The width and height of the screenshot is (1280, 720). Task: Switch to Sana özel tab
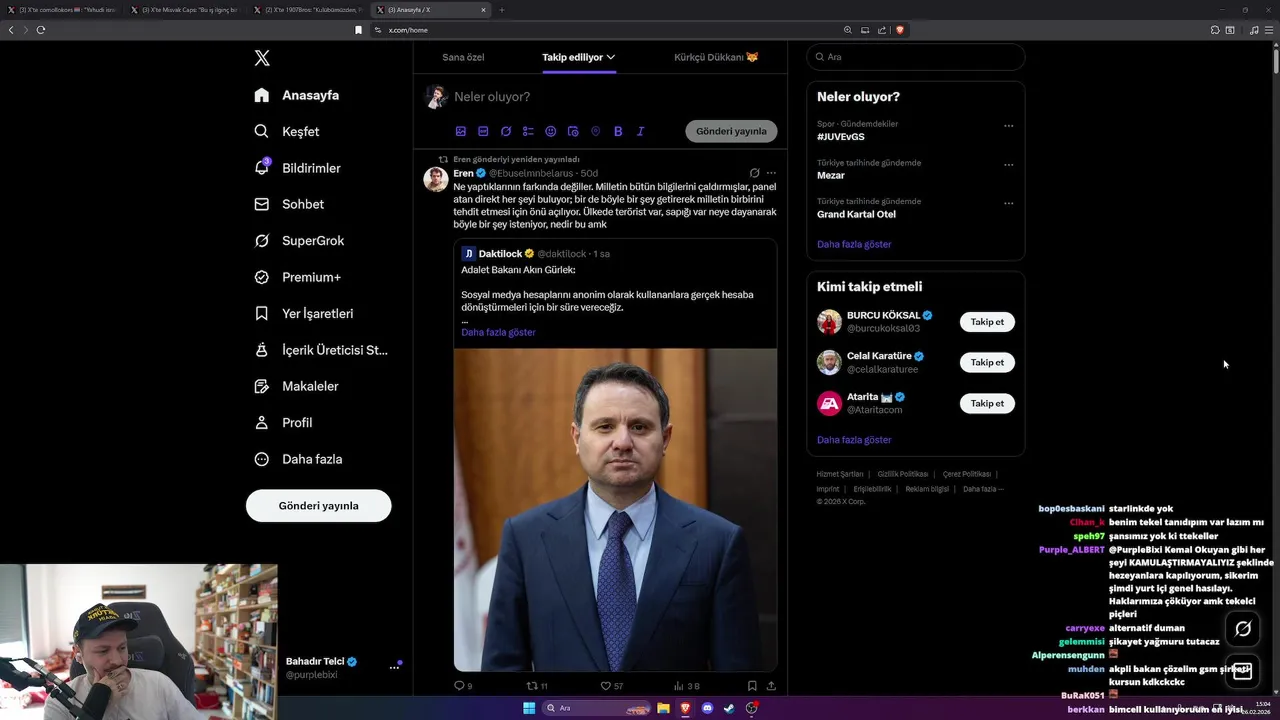coord(463,57)
